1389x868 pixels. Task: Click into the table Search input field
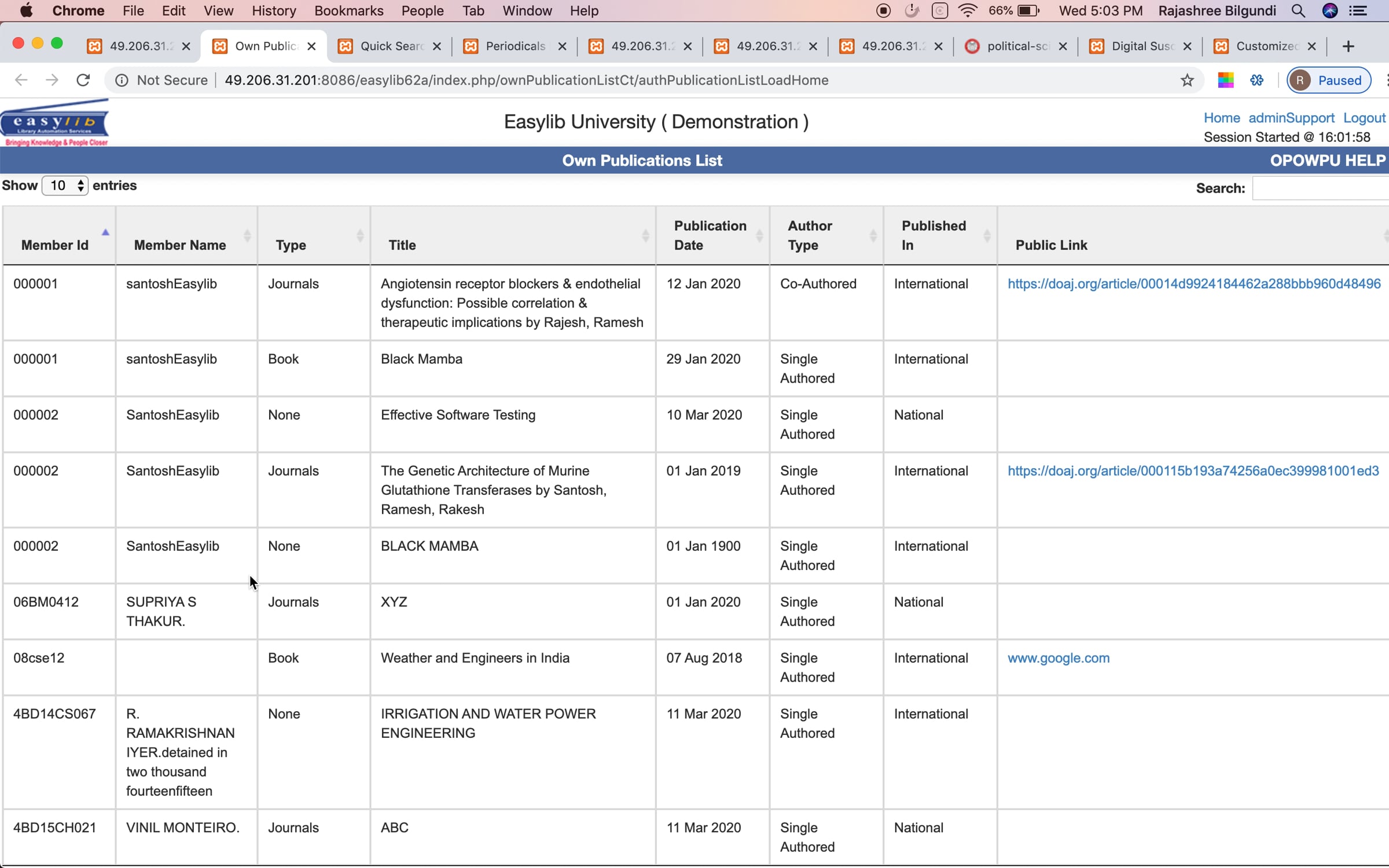tap(1321, 188)
